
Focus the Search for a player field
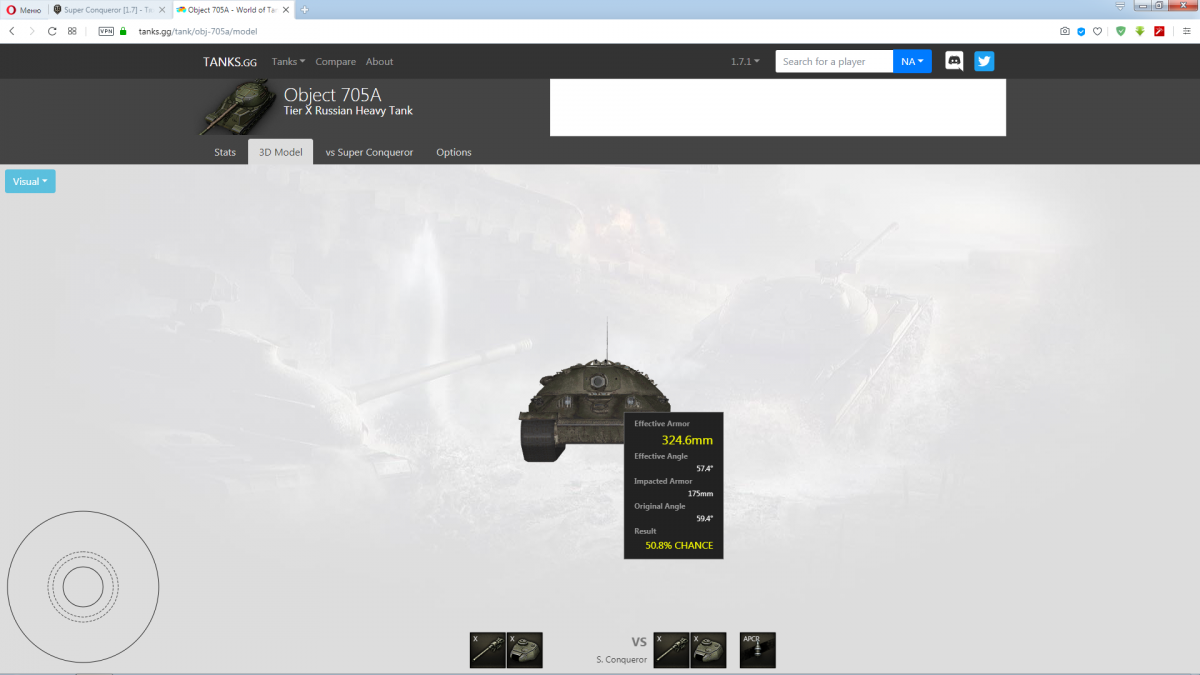[x=834, y=62]
